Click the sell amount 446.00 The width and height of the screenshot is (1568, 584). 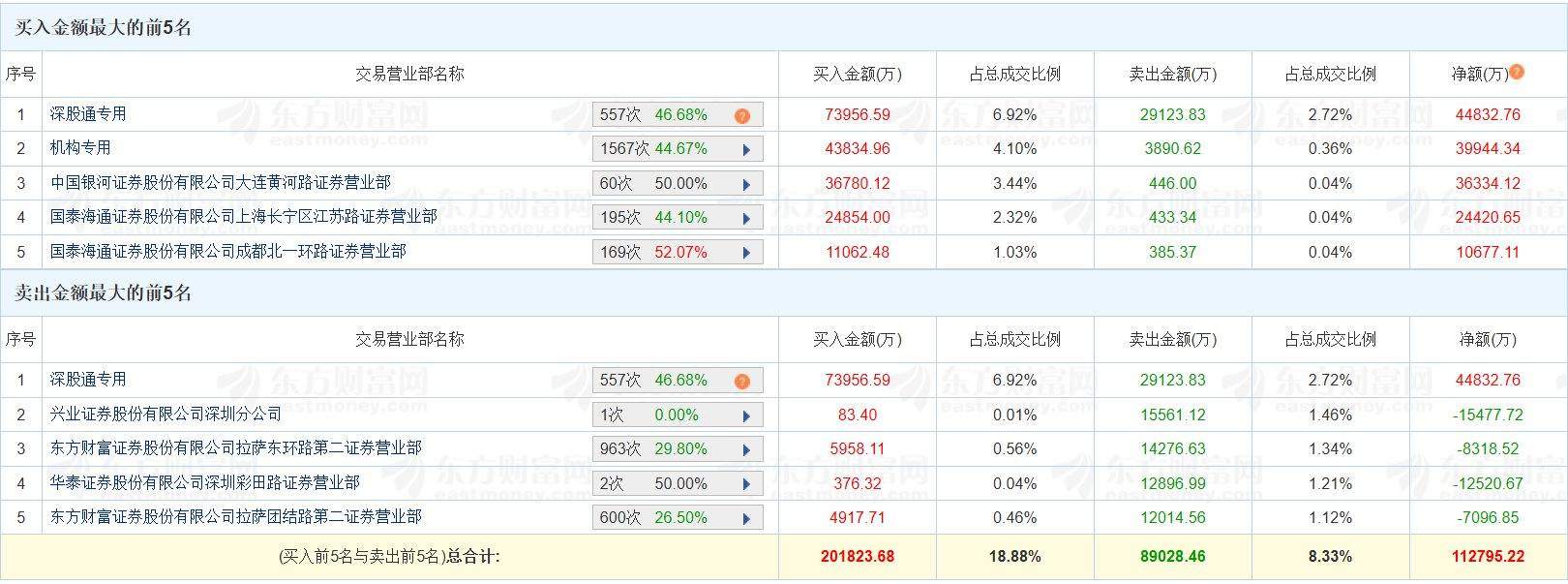pos(1173,183)
